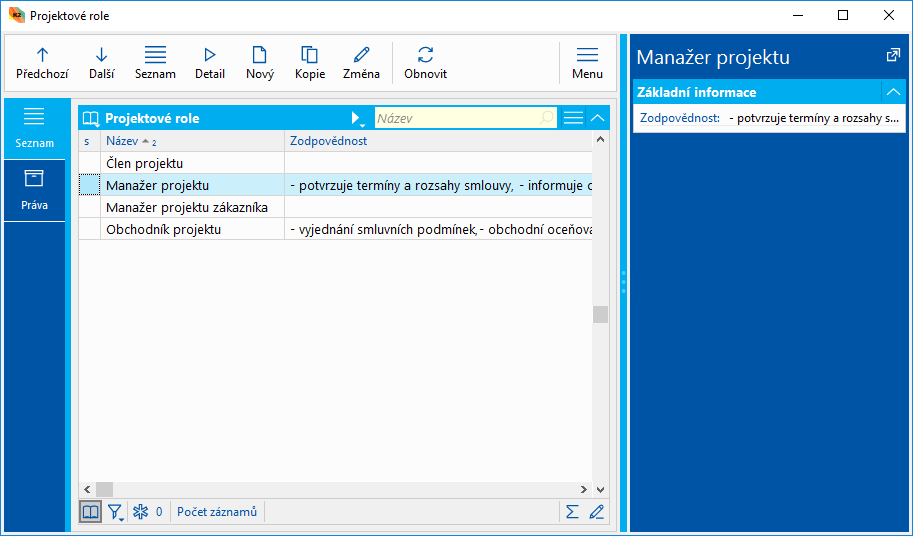Maximize the Projektové role window
The width and height of the screenshot is (913, 536).
(843, 16)
